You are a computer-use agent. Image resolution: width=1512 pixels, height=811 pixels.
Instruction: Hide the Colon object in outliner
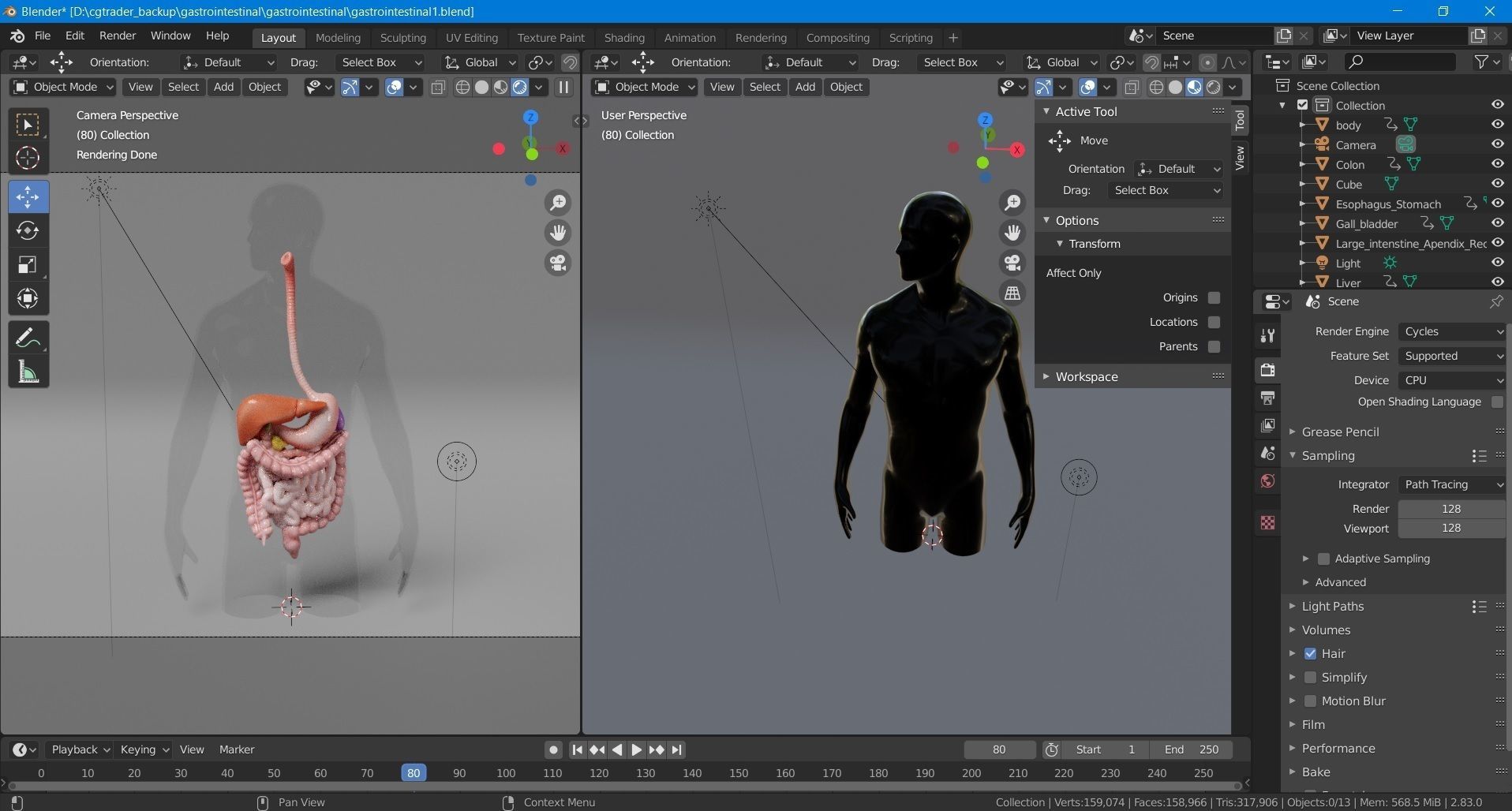coord(1497,164)
